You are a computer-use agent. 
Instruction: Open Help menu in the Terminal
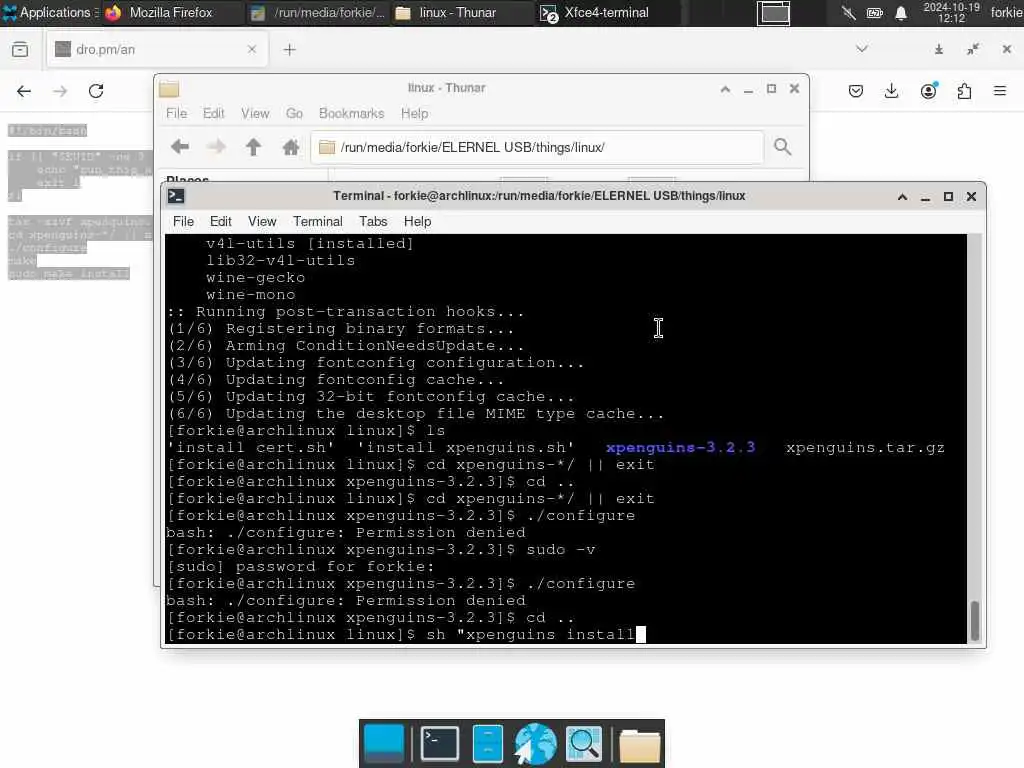[417, 221]
